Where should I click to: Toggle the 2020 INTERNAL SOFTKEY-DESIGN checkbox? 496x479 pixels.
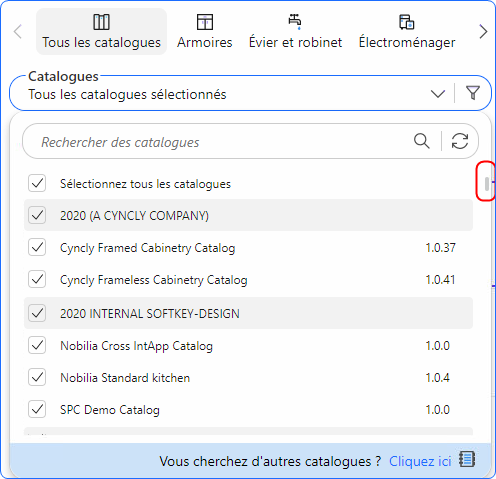(x=37, y=313)
